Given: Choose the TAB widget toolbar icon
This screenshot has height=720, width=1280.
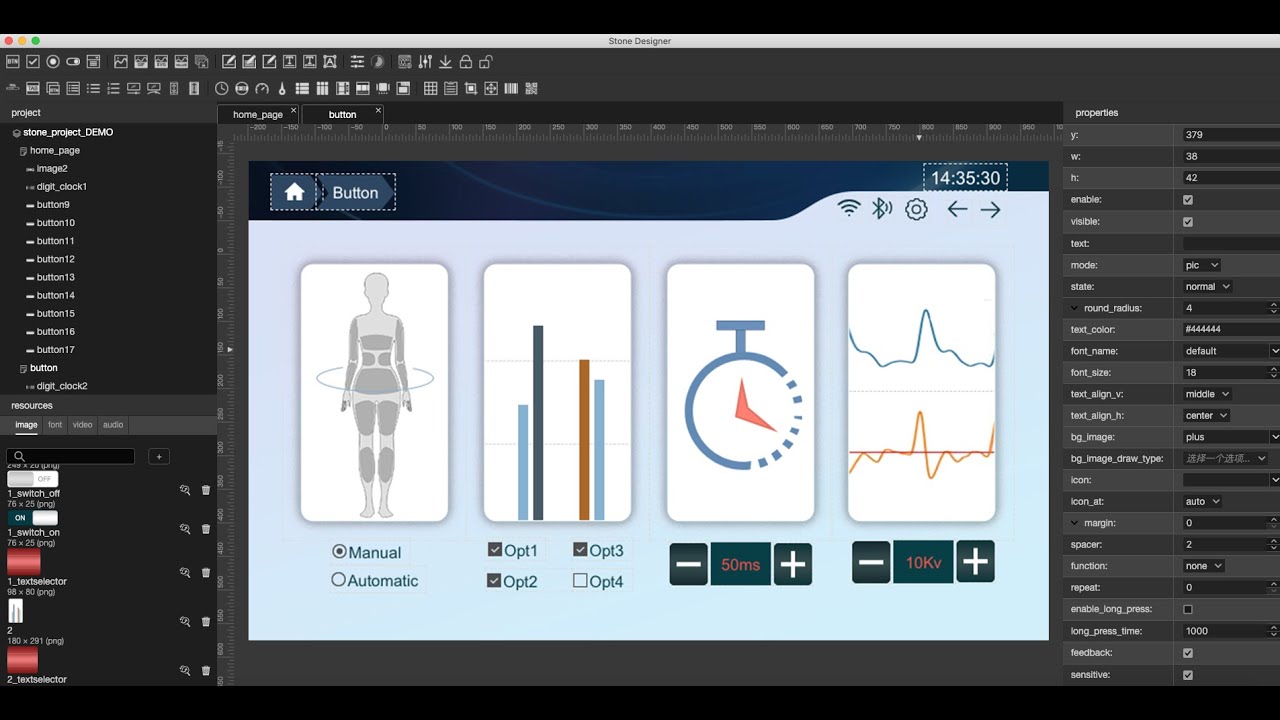Looking at the screenshot, I should pos(32,88).
